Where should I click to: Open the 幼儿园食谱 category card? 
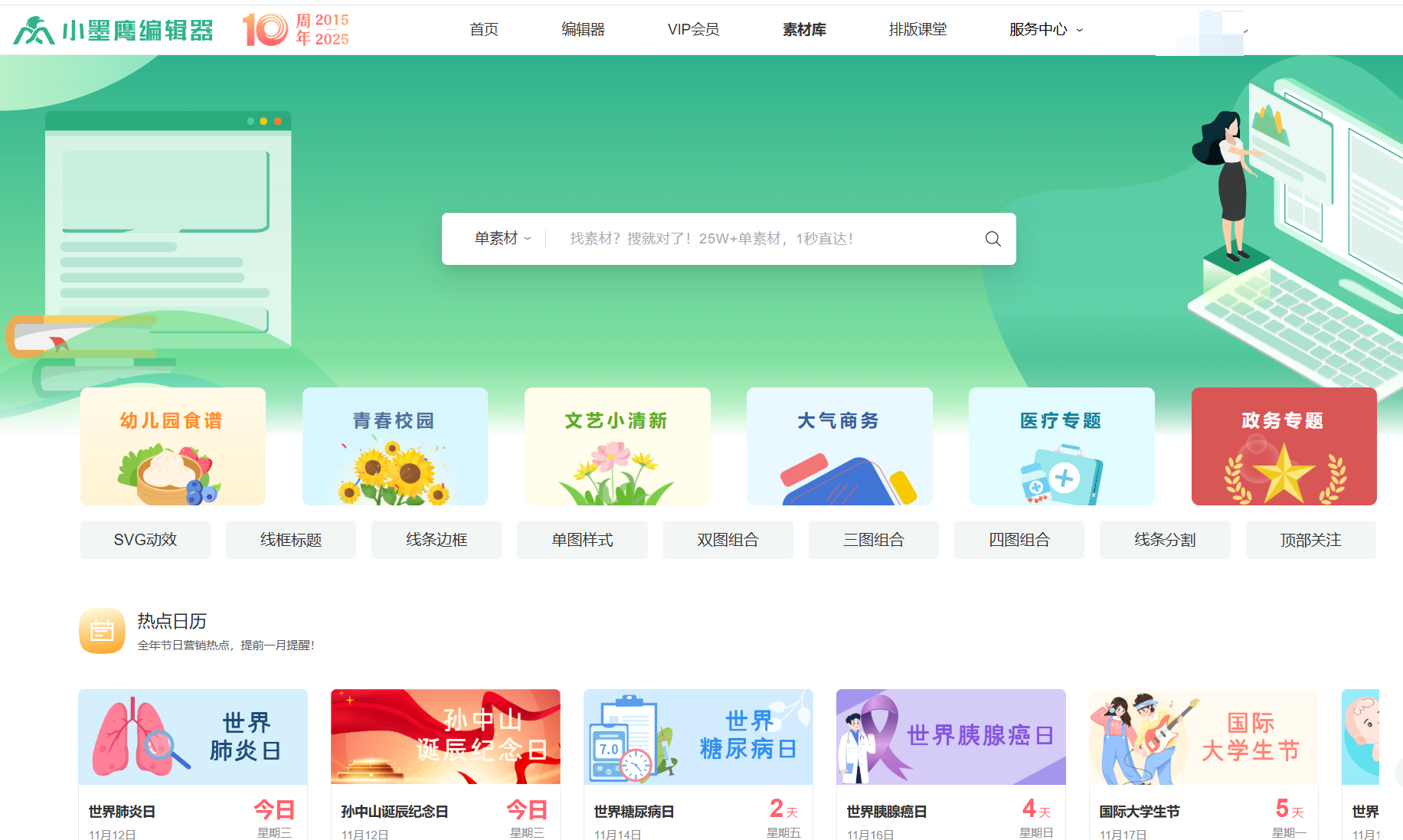click(x=173, y=446)
